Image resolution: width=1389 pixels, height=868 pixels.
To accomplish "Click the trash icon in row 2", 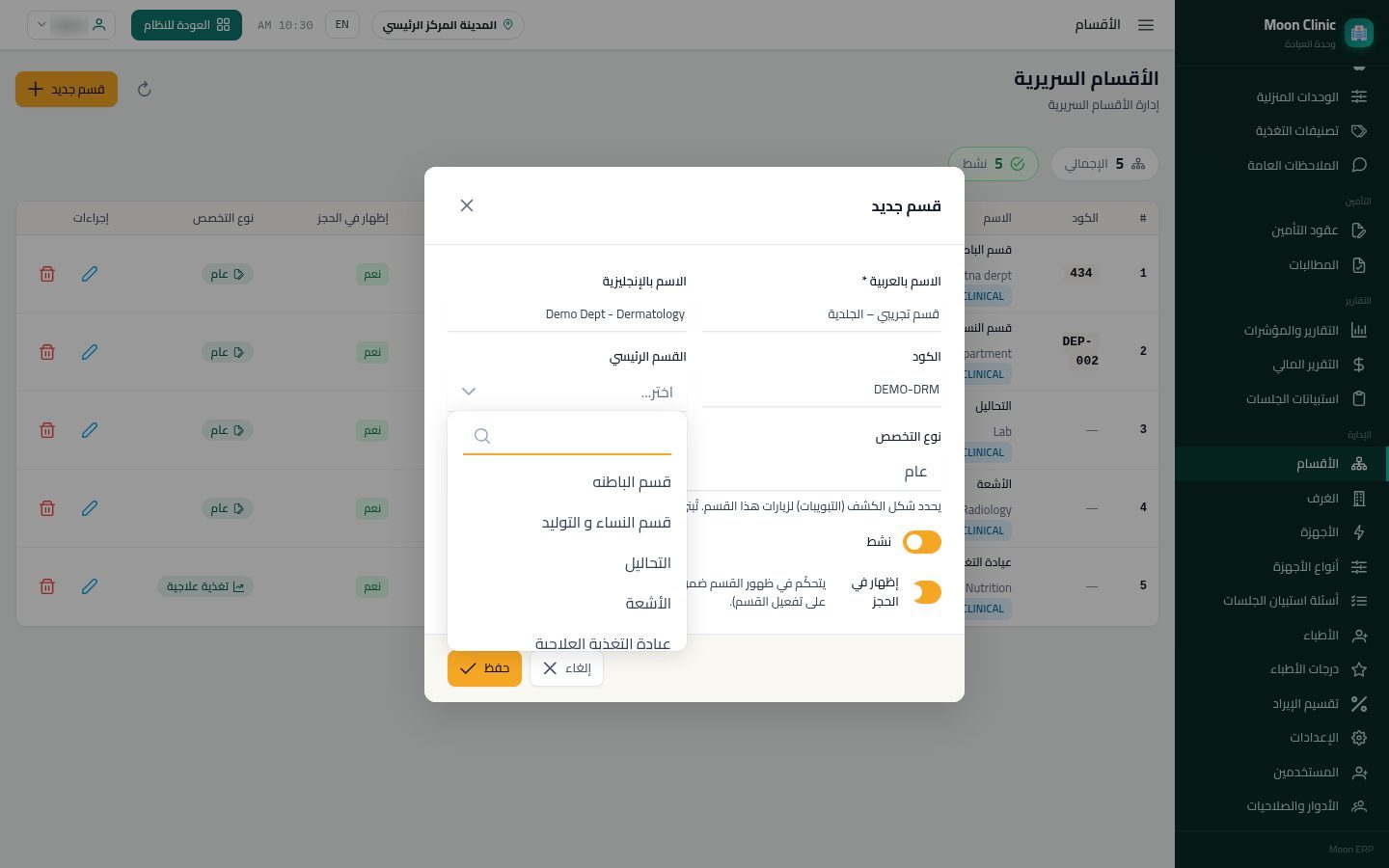I will click(47, 352).
